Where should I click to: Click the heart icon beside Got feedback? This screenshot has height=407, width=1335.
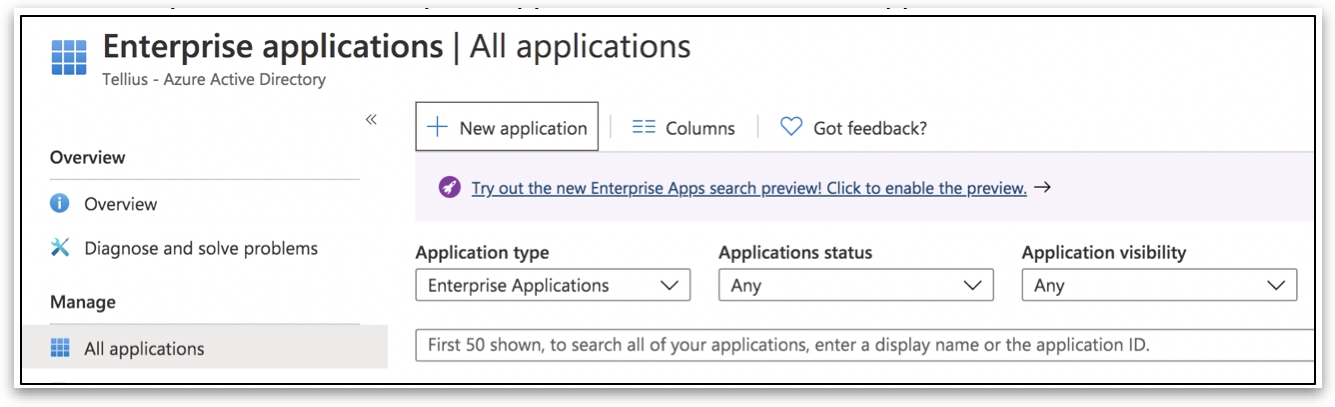click(791, 127)
